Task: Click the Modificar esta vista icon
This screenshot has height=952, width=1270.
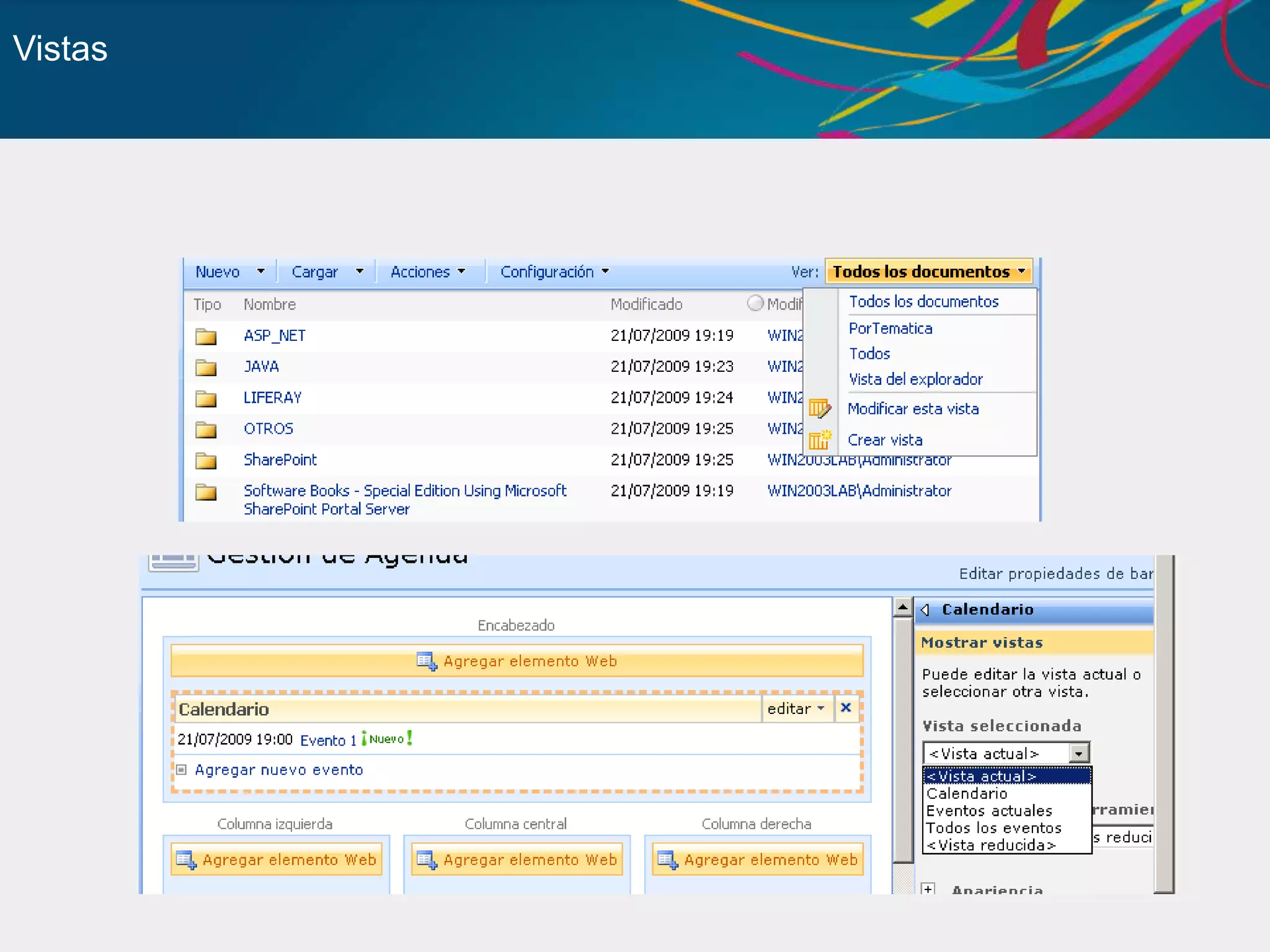Action: coord(819,408)
